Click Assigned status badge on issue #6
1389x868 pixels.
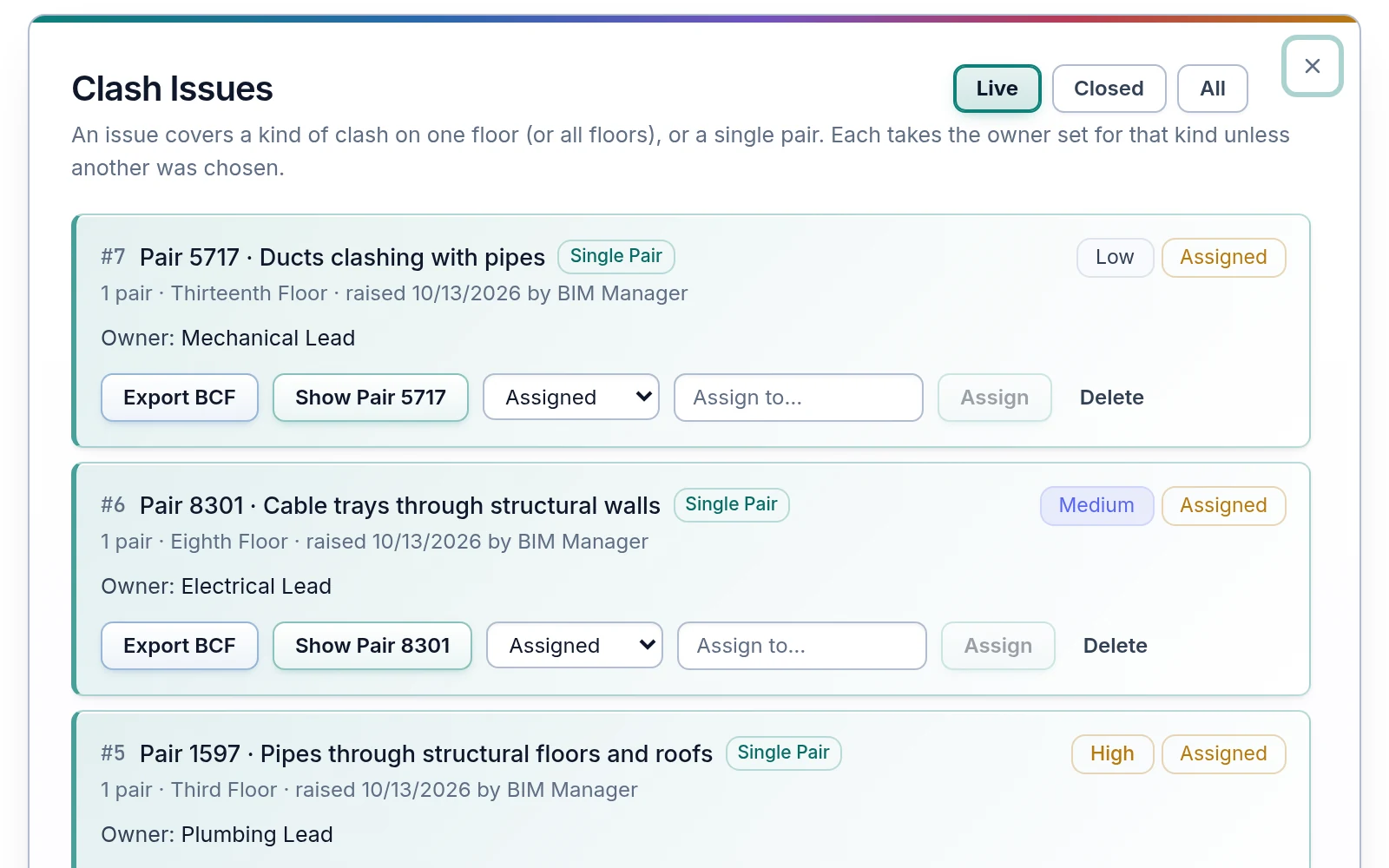pos(1223,506)
